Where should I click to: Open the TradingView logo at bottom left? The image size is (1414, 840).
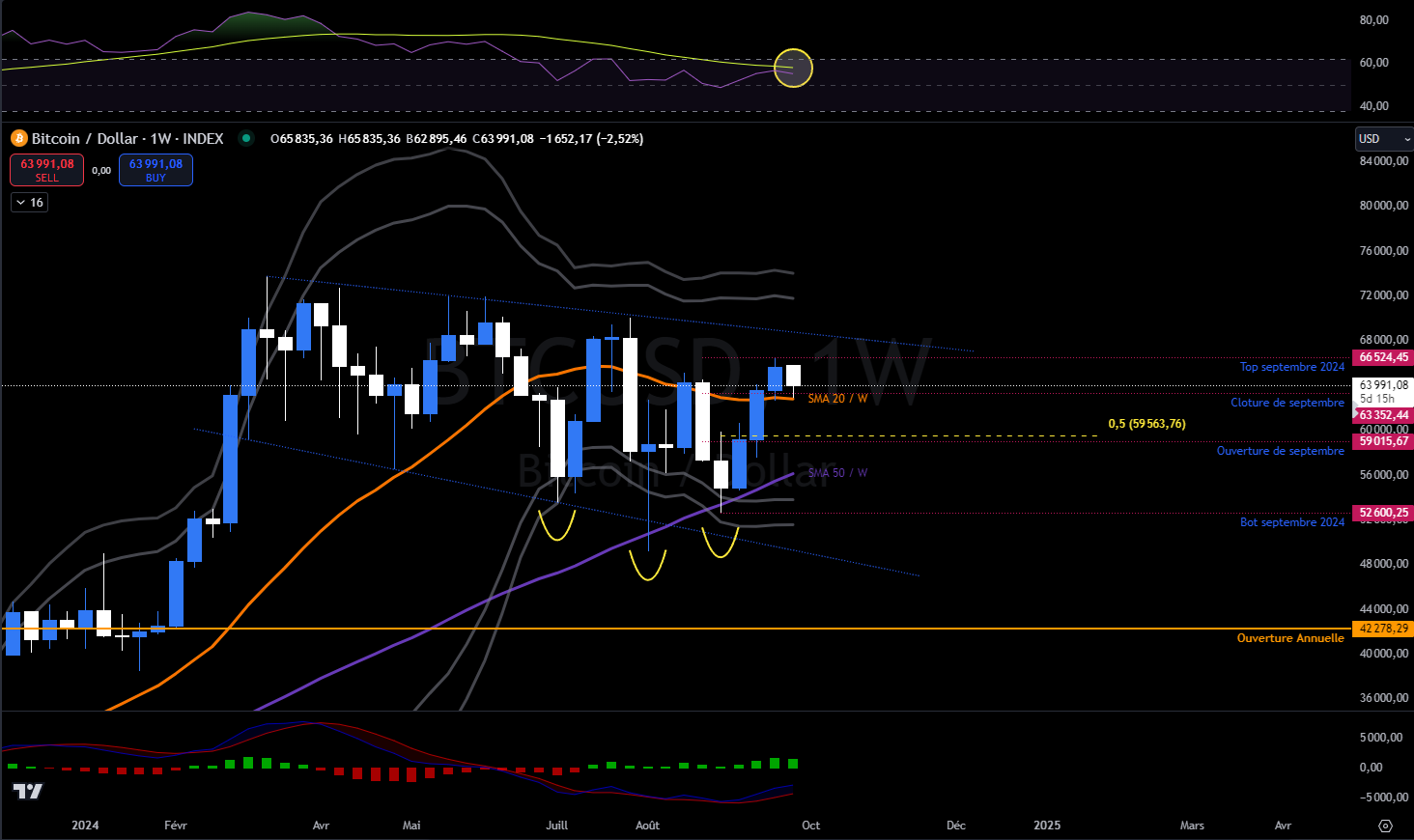pos(28,791)
